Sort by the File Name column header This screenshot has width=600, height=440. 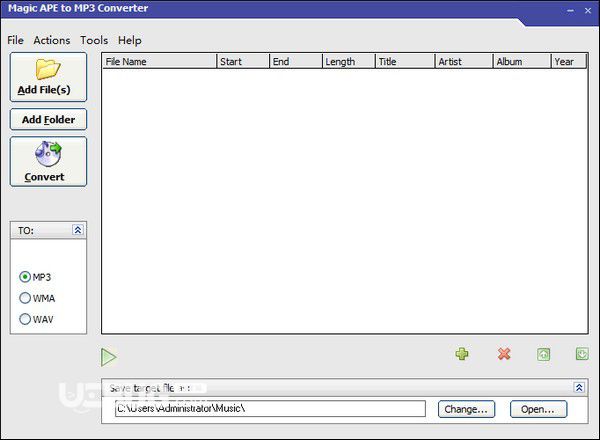point(160,61)
